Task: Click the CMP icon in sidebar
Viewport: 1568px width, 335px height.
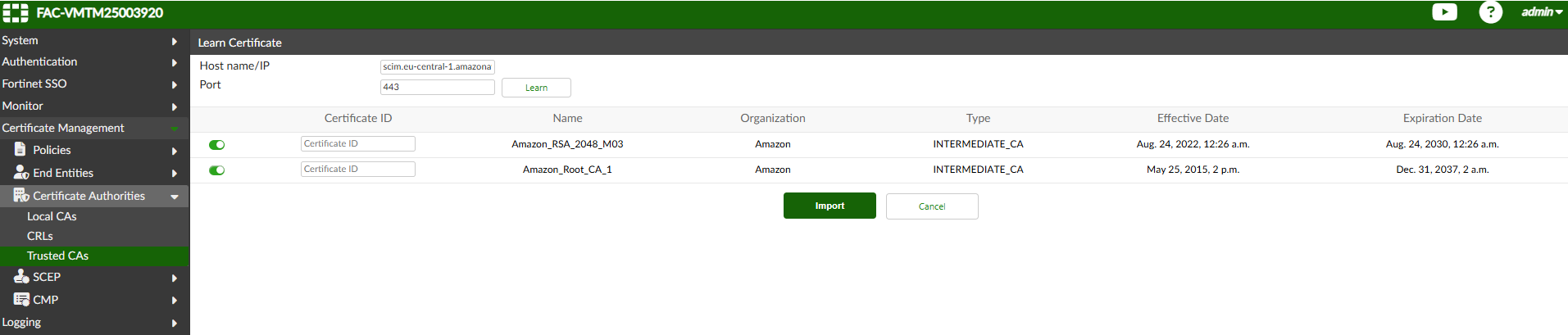Action: (21, 299)
